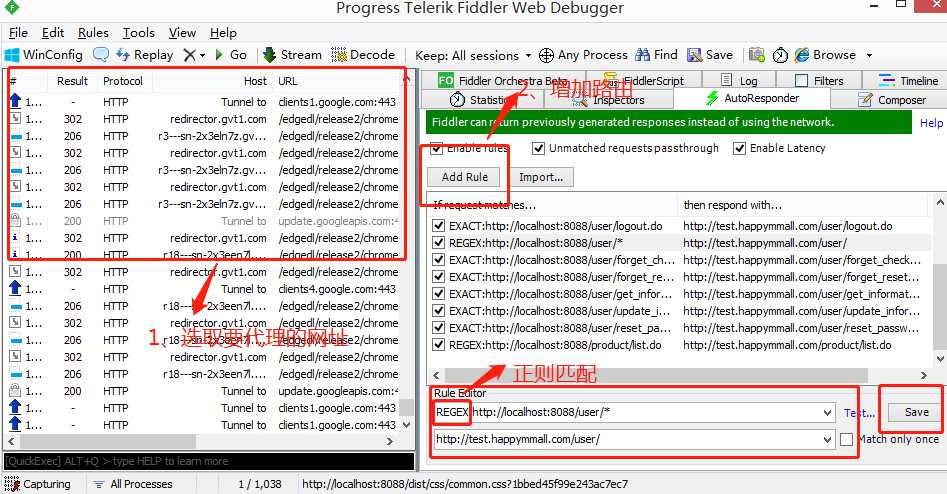Open the Browse dropdown arrow
The image size is (947, 494).
[870, 56]
